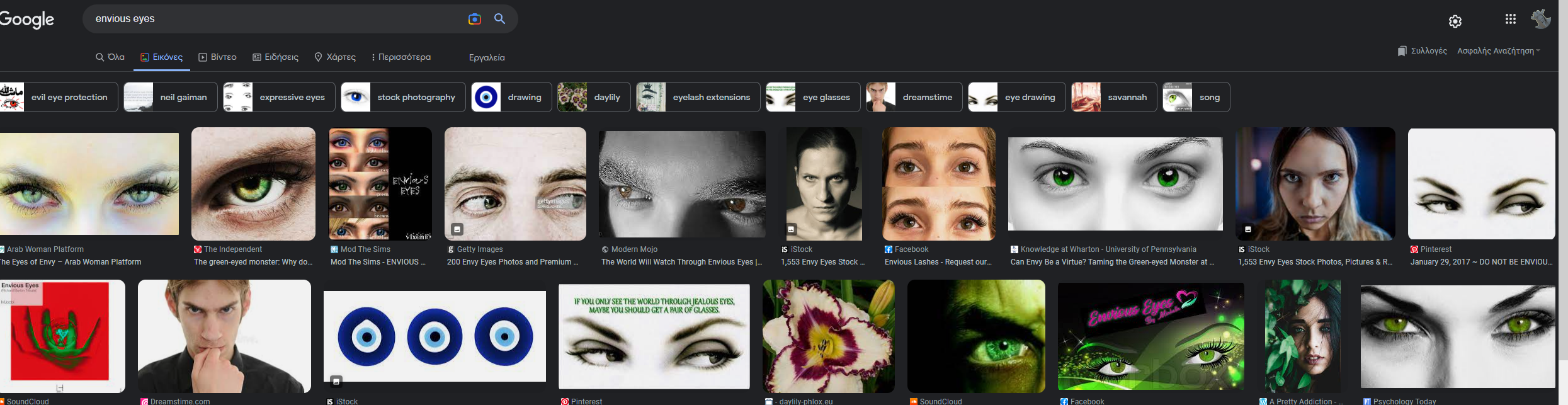Expand the Περισσότερα menu
The width and height of the screenshot is (1568, 405).
click(x=401, y=57)
